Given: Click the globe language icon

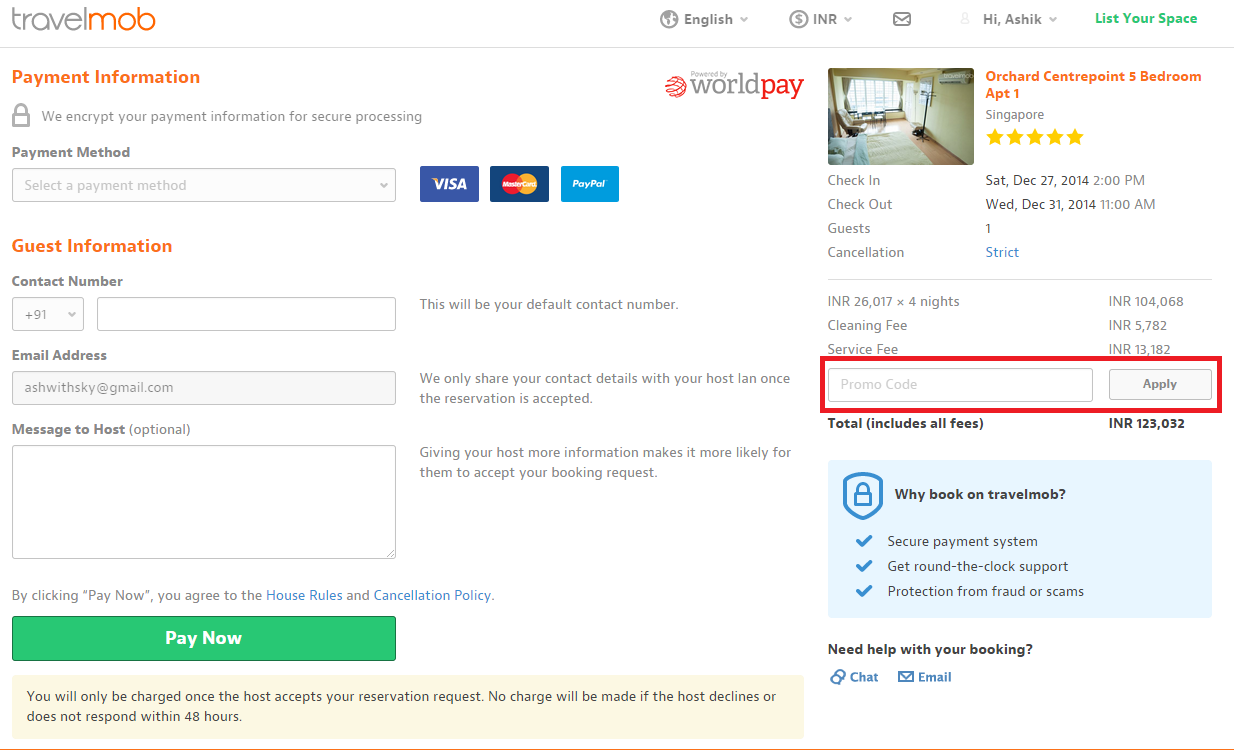Looking at the screenshot, I should tap(669, 19).
